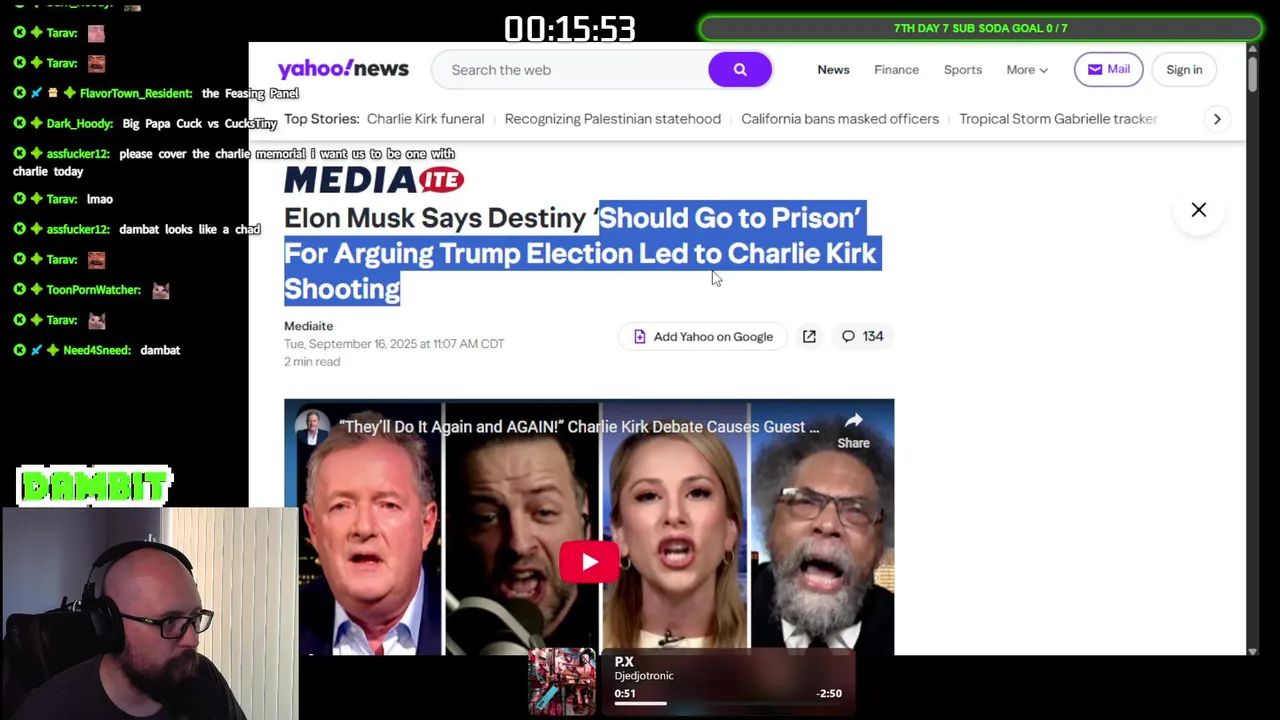Click FlavorTown_Resident username in chat

point(136,93)
